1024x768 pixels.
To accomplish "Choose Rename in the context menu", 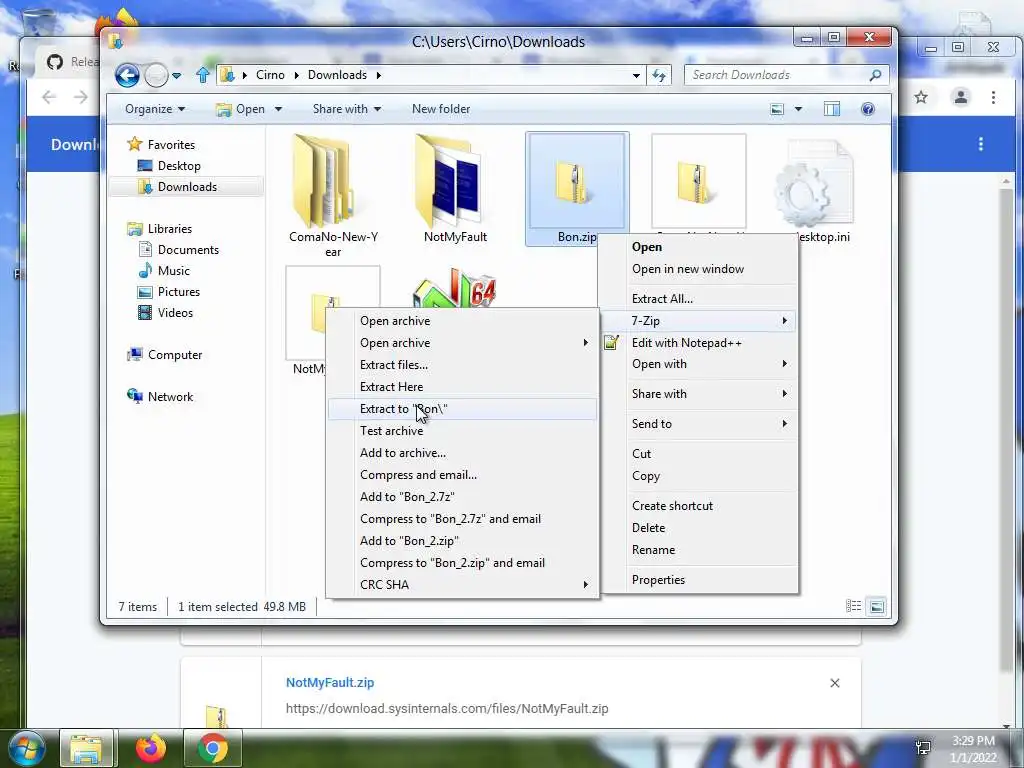I will [699, 550].
